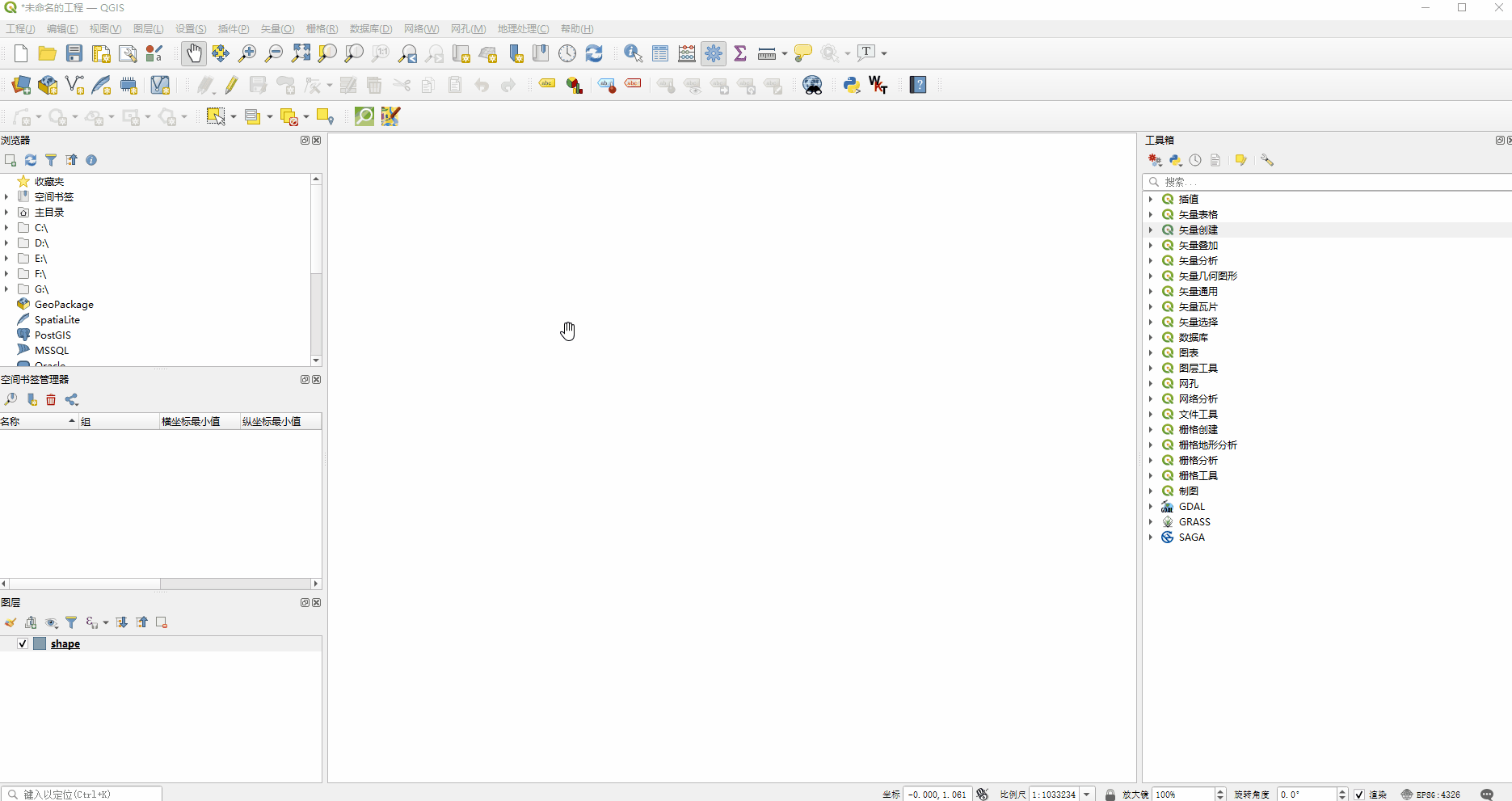Select the GeoPackage entry in browser
Image resolution: width=1512 pixels, height=801 pixels.
[64, 305]
